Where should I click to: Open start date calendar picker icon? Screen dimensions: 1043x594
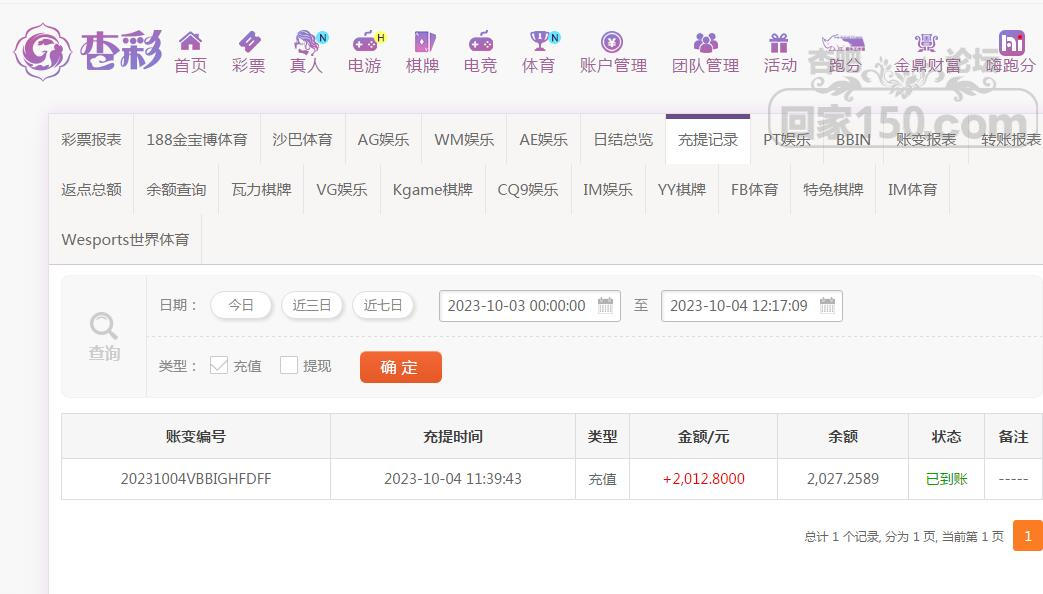click(x=606, y=306)
